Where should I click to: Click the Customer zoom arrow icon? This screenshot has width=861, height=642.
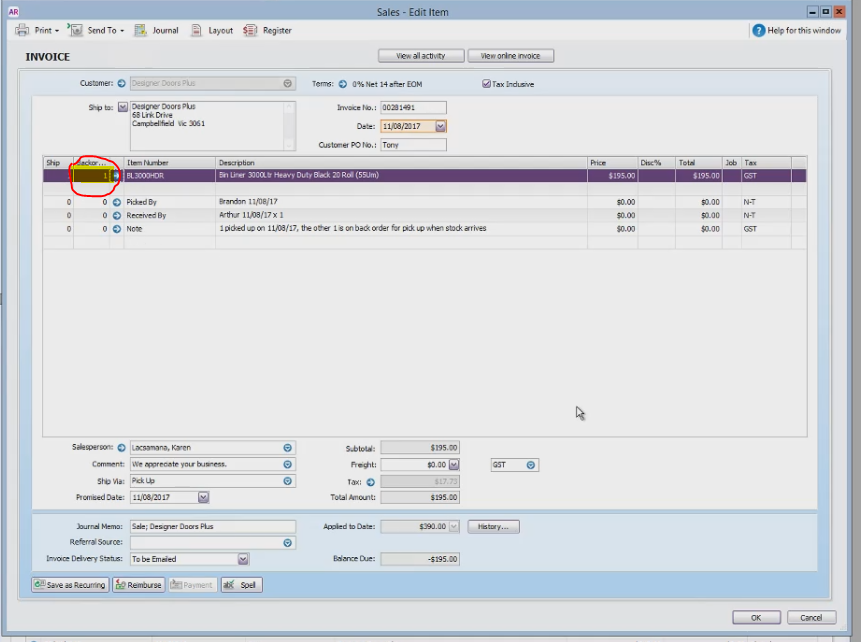pos(121,83)
